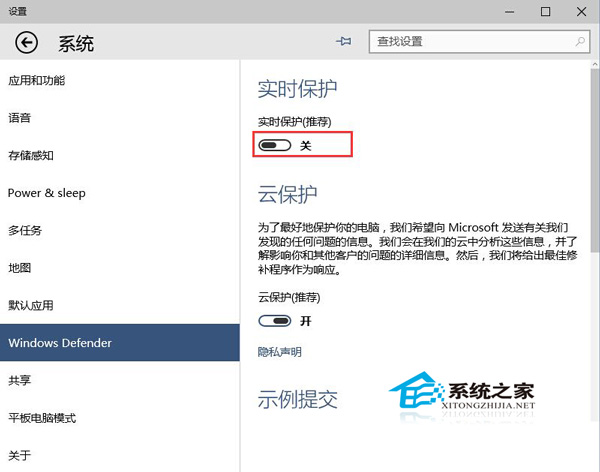Click the vertical scrollbar thumb
The width and height of the screenshot is (600, 472).
594,160
